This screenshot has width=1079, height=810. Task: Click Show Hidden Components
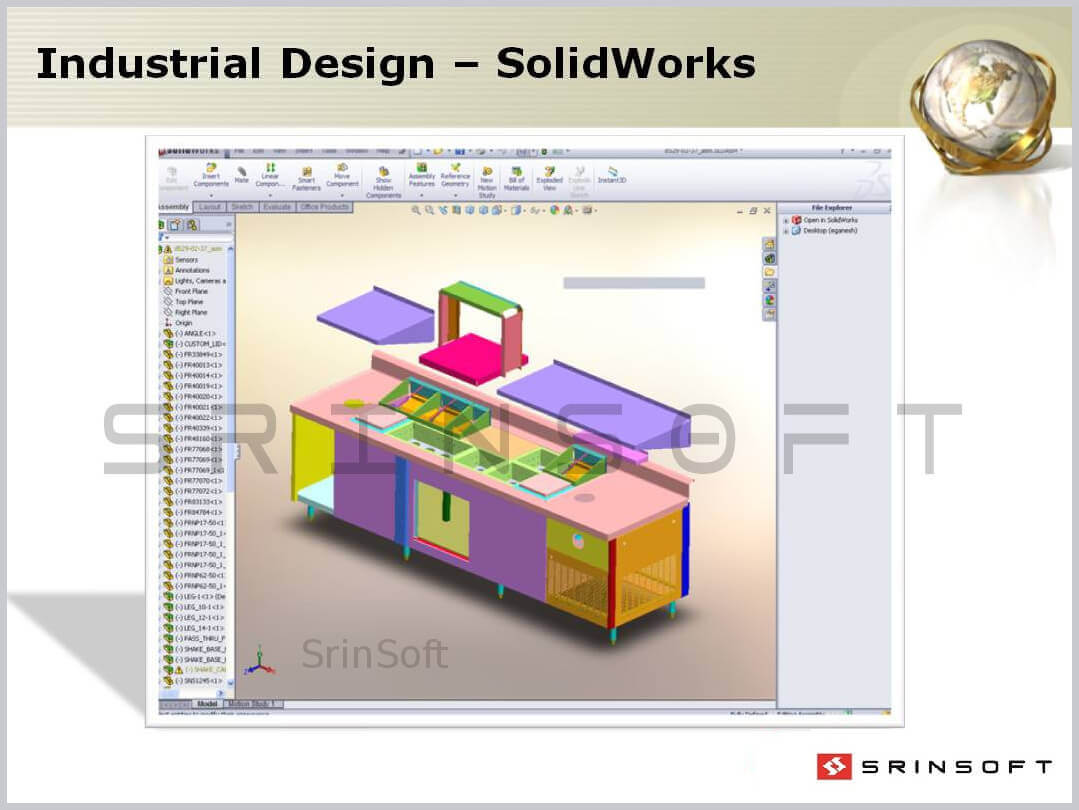(383, 182)
